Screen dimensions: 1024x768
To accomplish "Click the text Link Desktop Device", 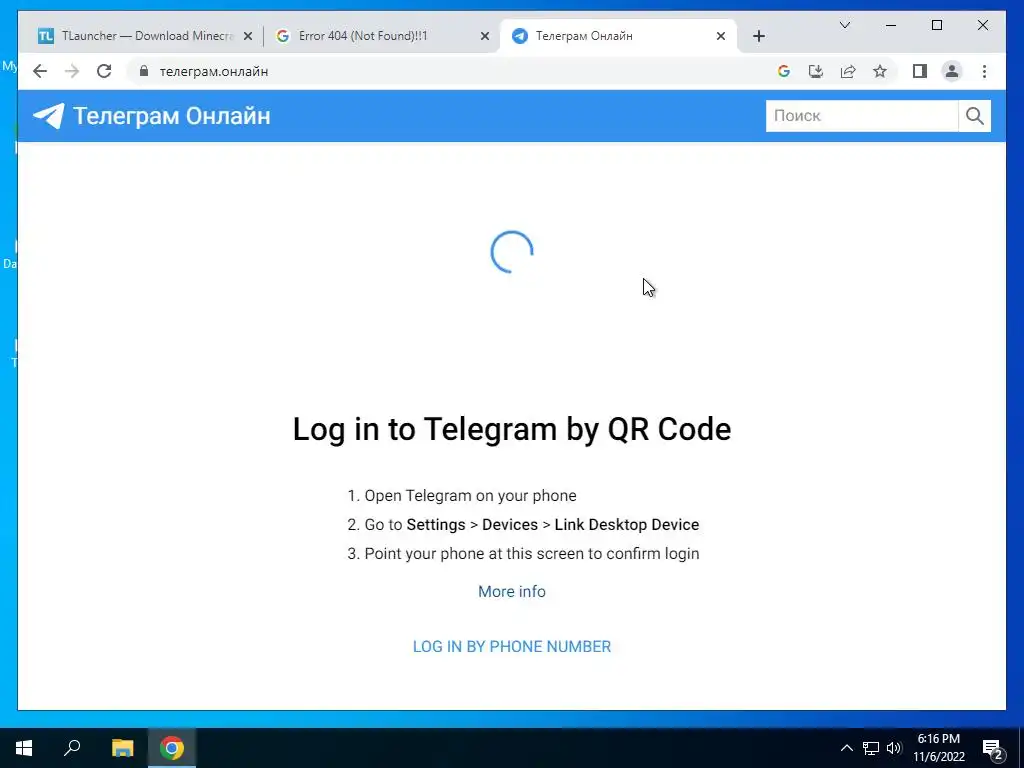I will tap(627, 524).
